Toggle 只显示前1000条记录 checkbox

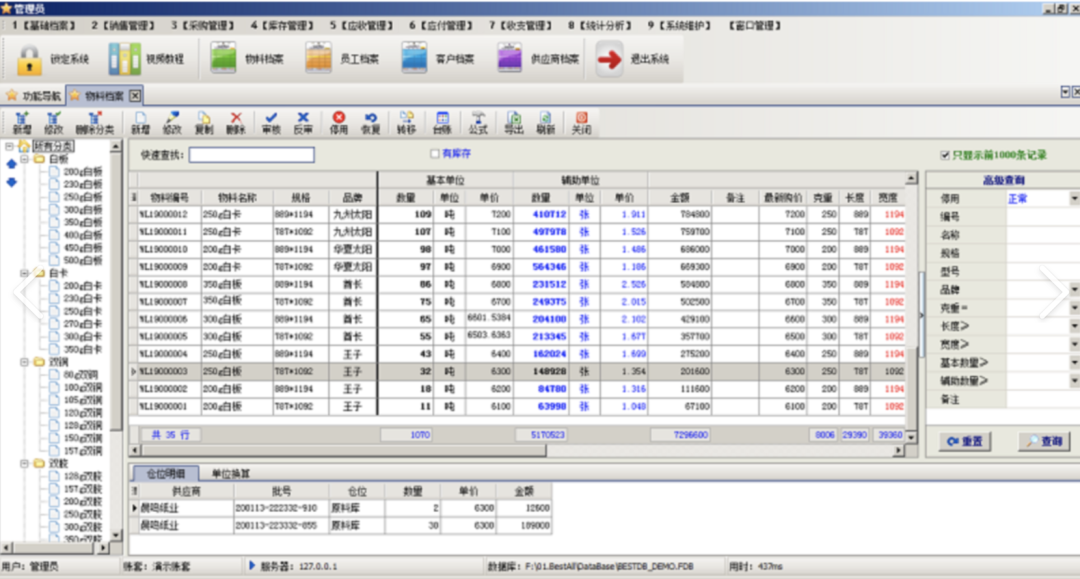tap(945, 155)
